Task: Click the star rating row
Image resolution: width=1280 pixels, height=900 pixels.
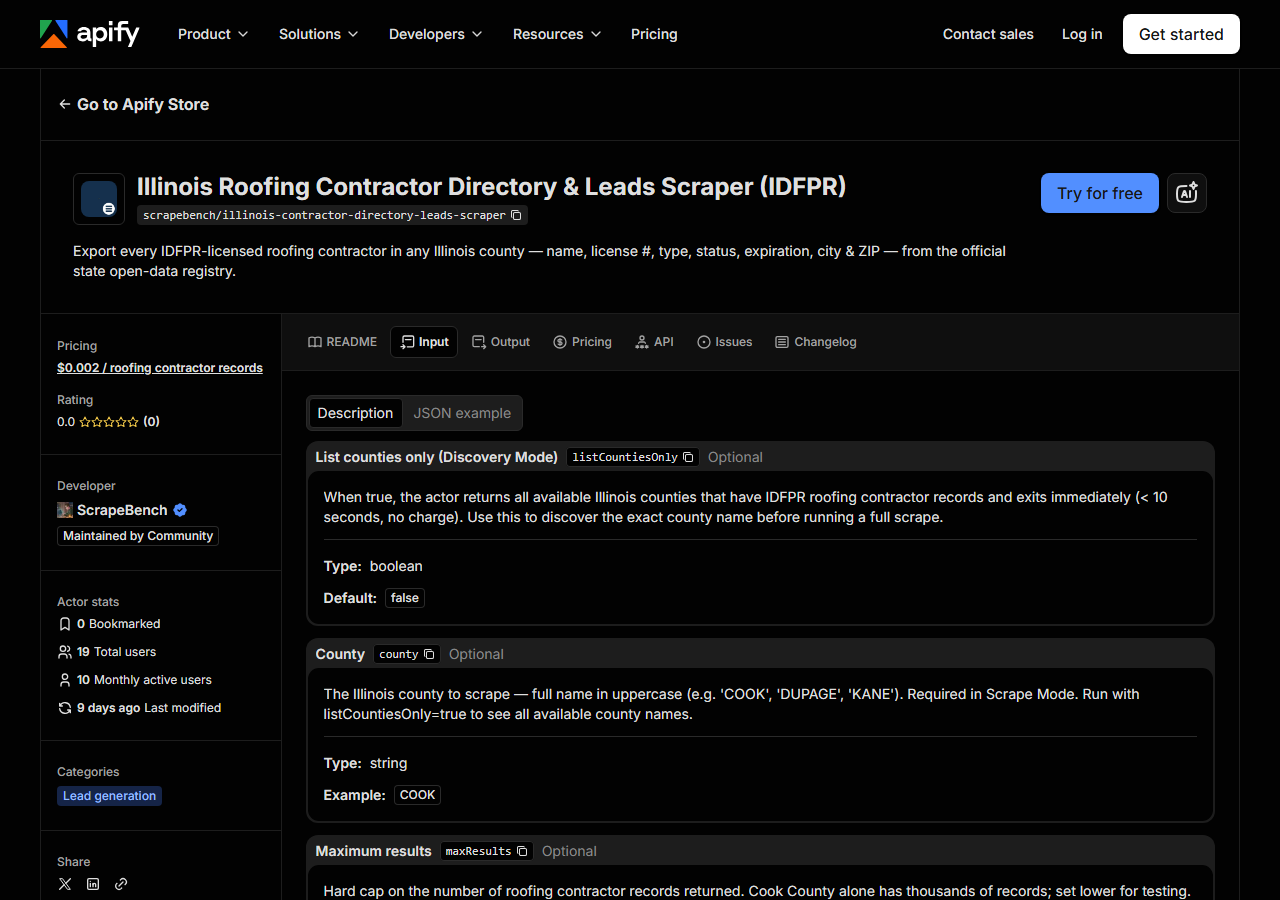Action: (108, 422)
